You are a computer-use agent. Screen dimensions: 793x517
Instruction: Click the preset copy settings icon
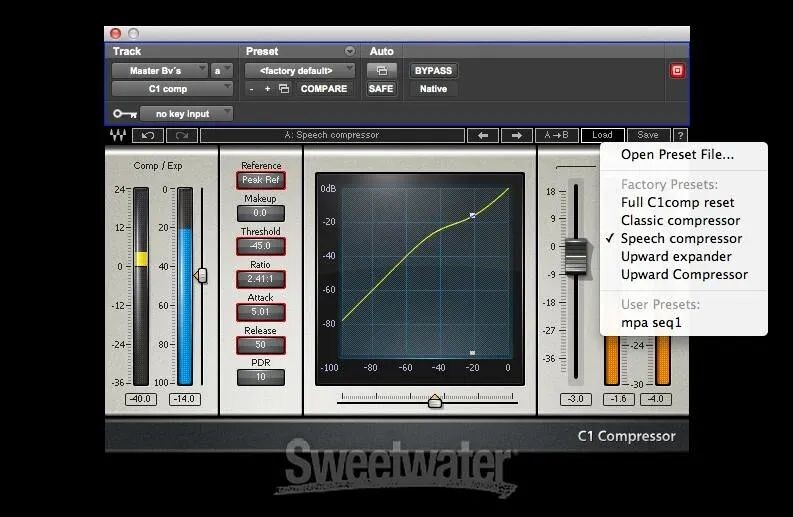pyautogui.click(x=284, y=89)
